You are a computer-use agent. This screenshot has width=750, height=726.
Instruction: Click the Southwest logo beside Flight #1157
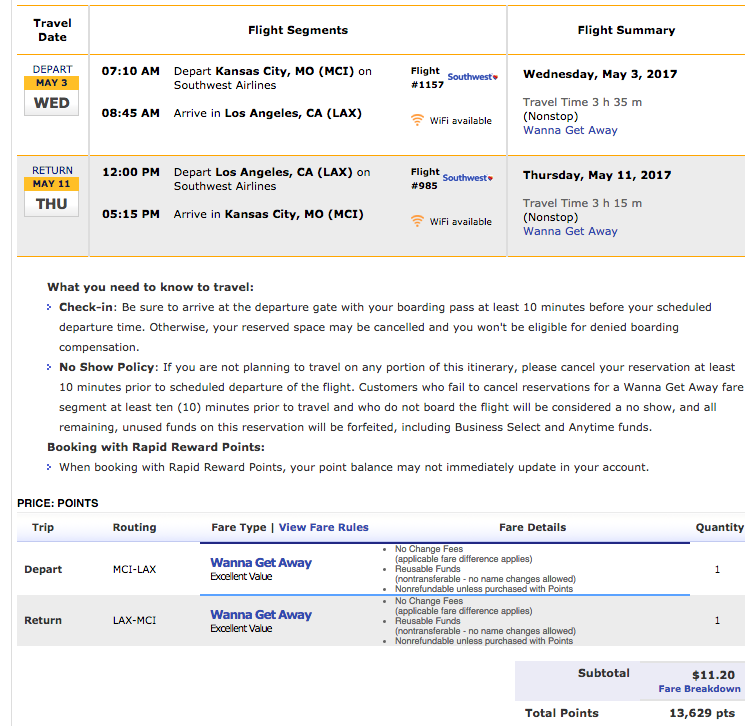coord(473,77)
